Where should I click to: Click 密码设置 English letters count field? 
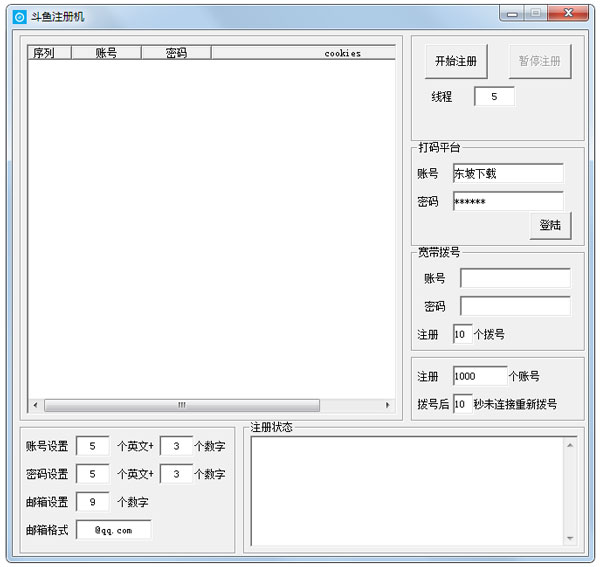pos(93,474)
